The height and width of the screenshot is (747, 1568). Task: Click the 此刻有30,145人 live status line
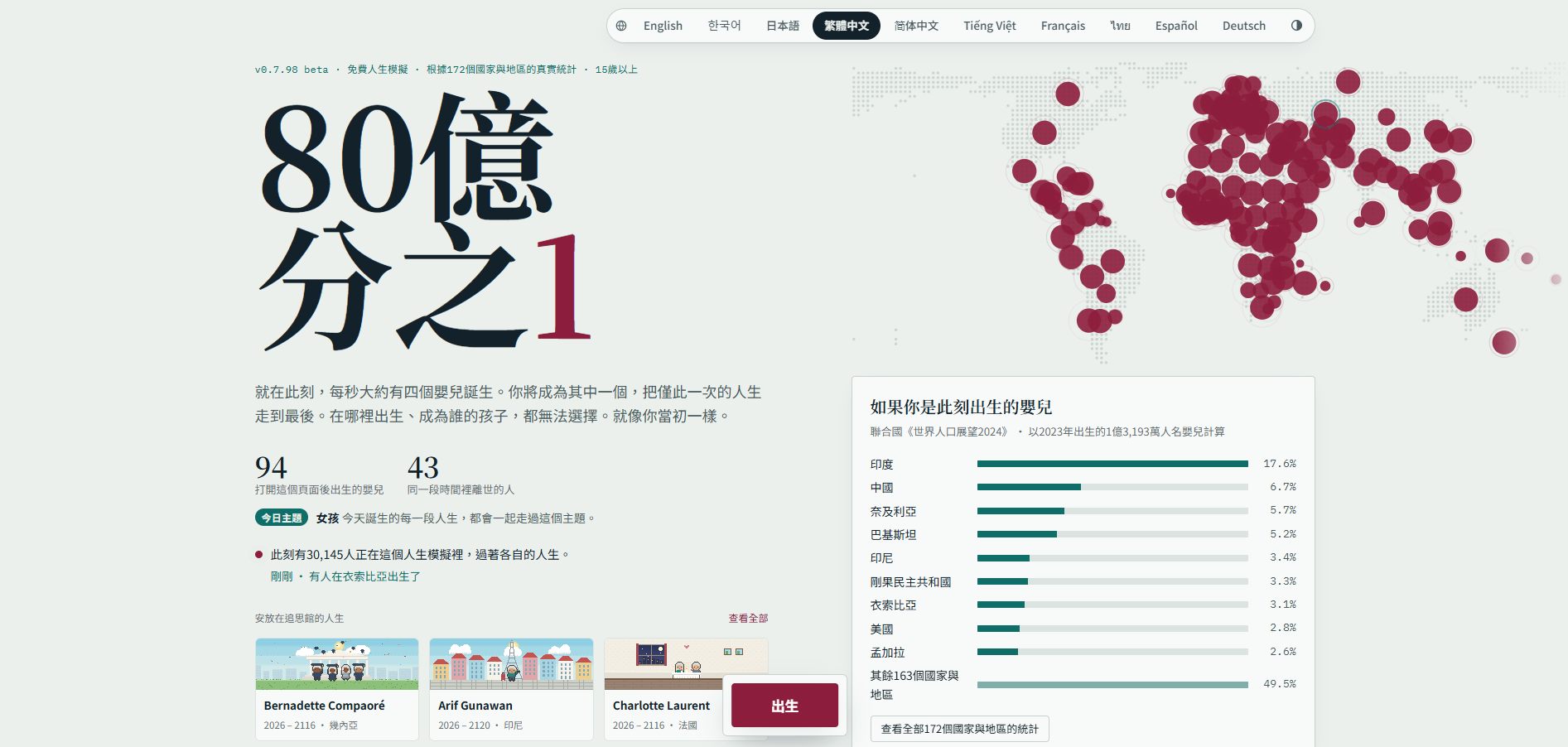[x=420, y=555]
